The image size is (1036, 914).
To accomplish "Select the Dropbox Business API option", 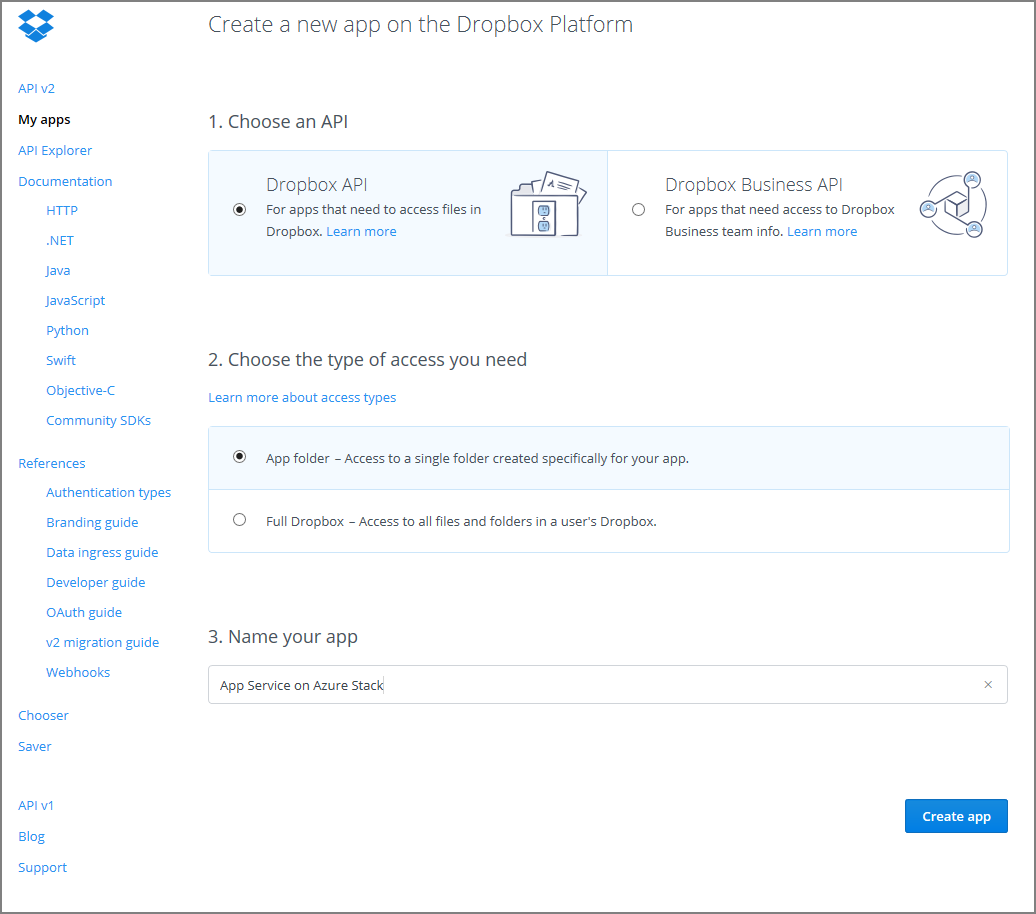I will [638, 209].
